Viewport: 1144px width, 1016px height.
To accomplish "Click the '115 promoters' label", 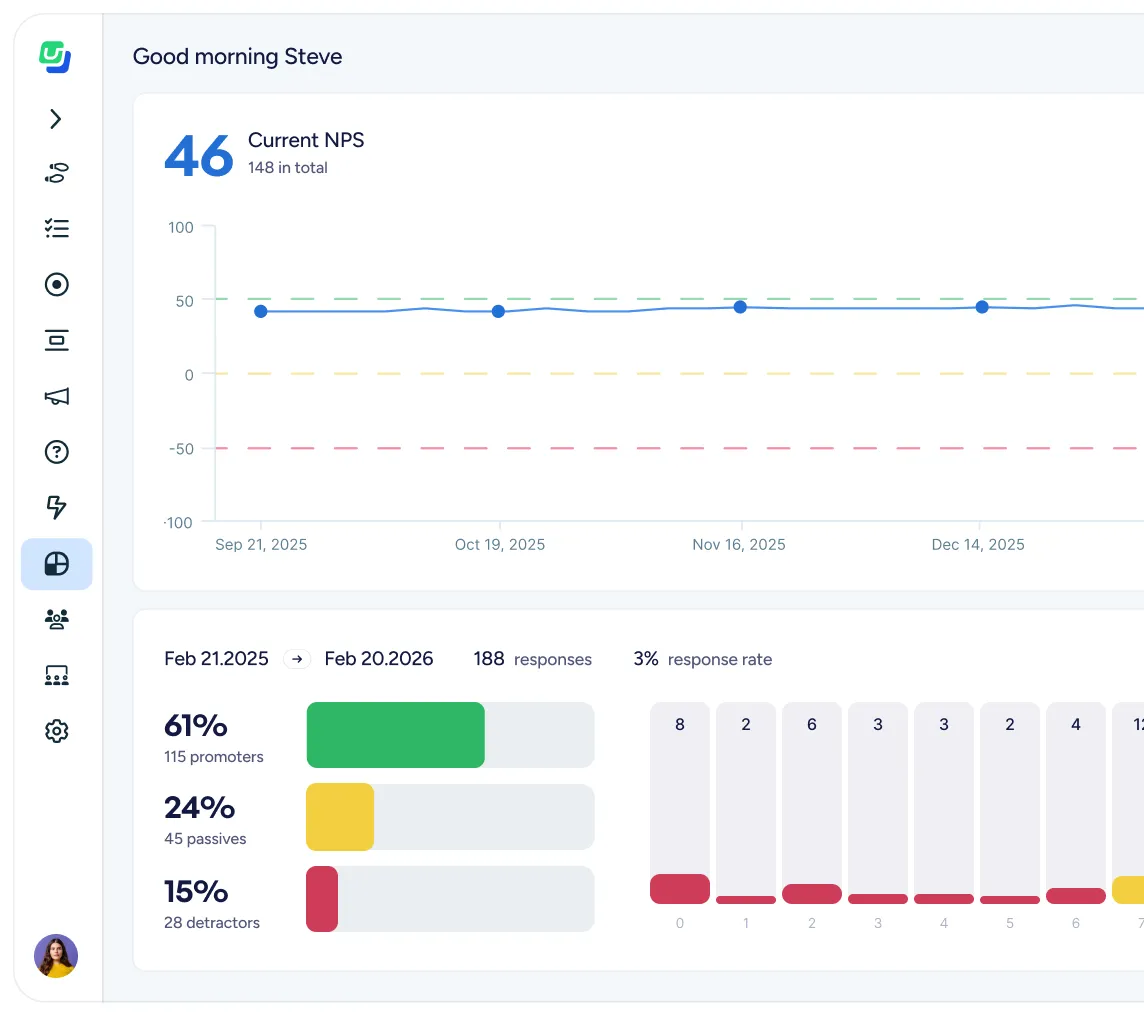I will coord(214,757).
